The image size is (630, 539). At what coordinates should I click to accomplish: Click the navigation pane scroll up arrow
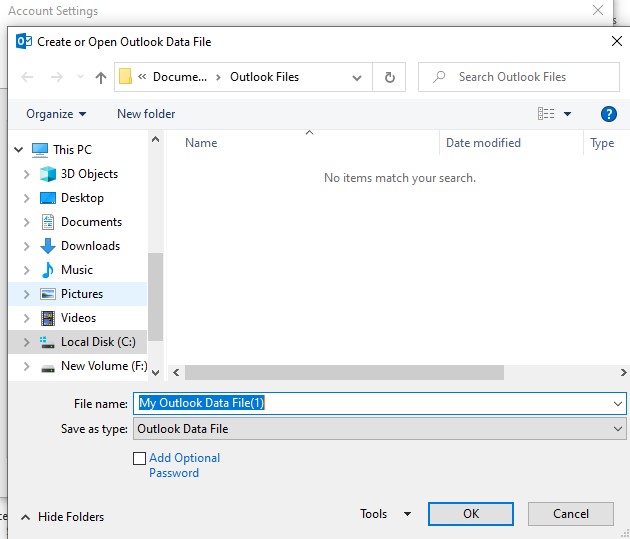click(155, 139)
